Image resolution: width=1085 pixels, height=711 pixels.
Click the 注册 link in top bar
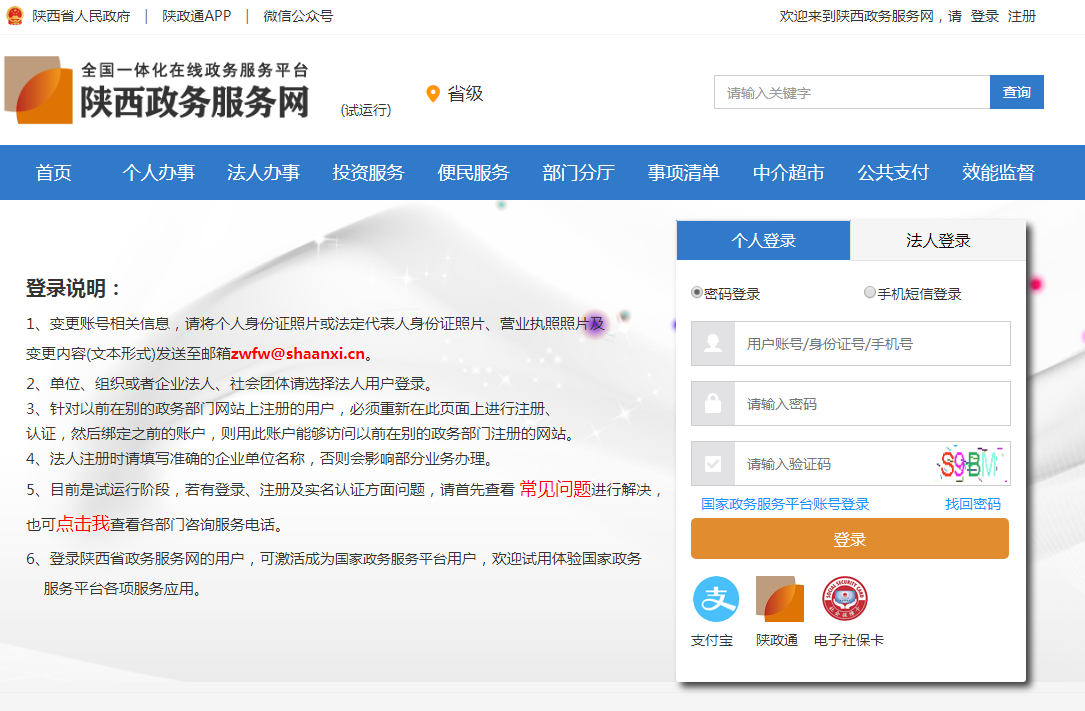click(x=1021, y=16)
